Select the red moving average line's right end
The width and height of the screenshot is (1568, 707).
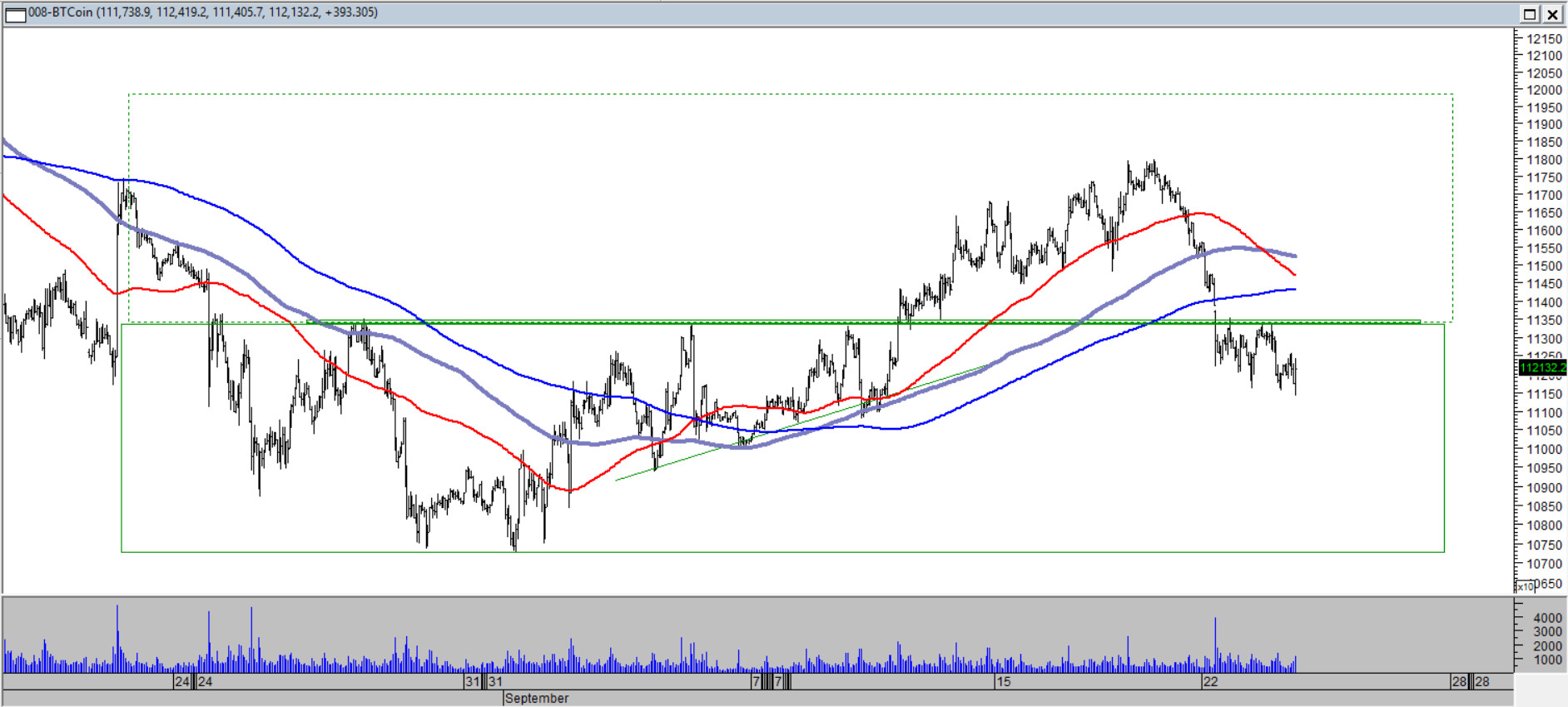tap(1293, 273)
